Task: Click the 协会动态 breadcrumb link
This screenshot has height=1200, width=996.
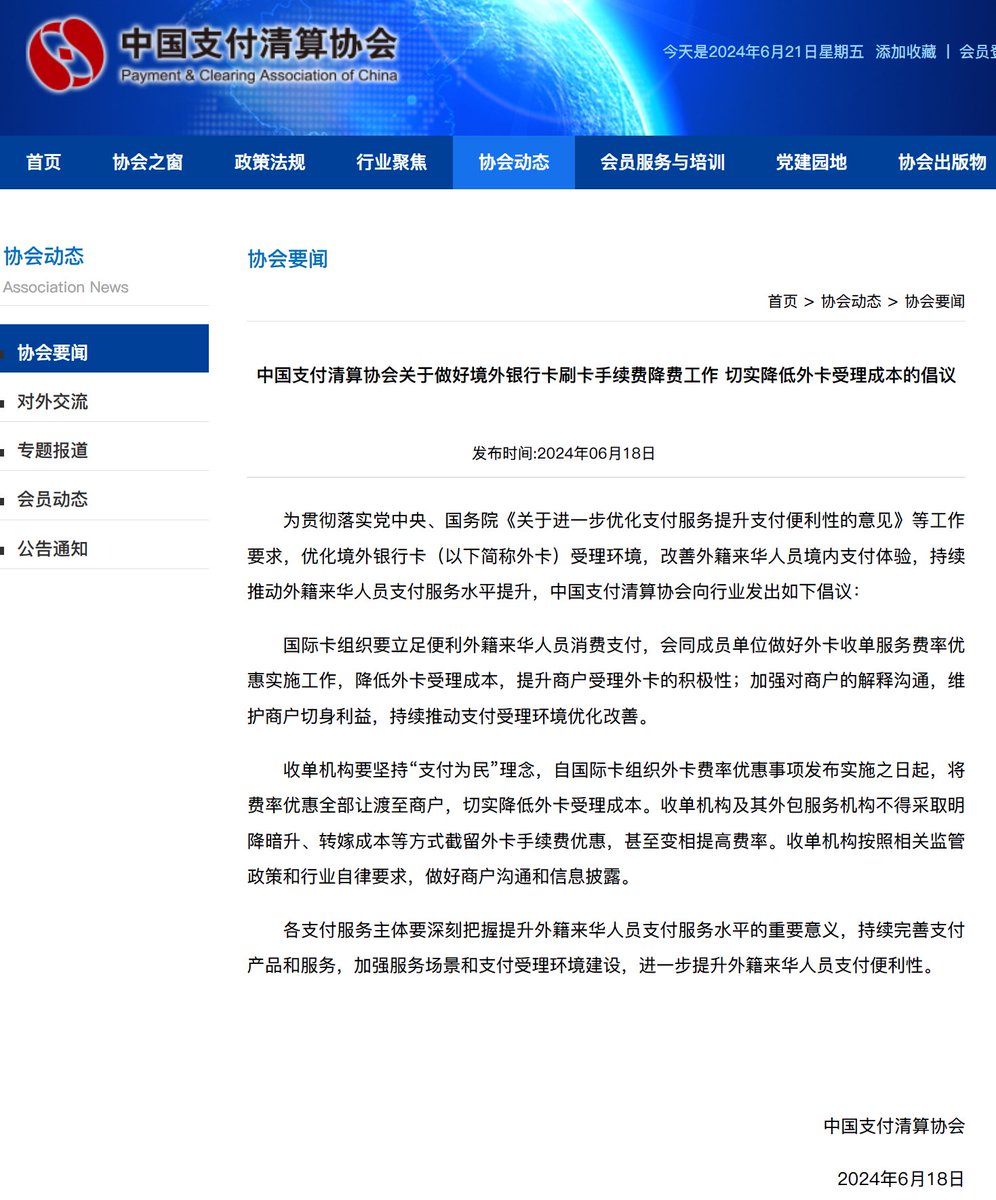Action: pos(851,301)
